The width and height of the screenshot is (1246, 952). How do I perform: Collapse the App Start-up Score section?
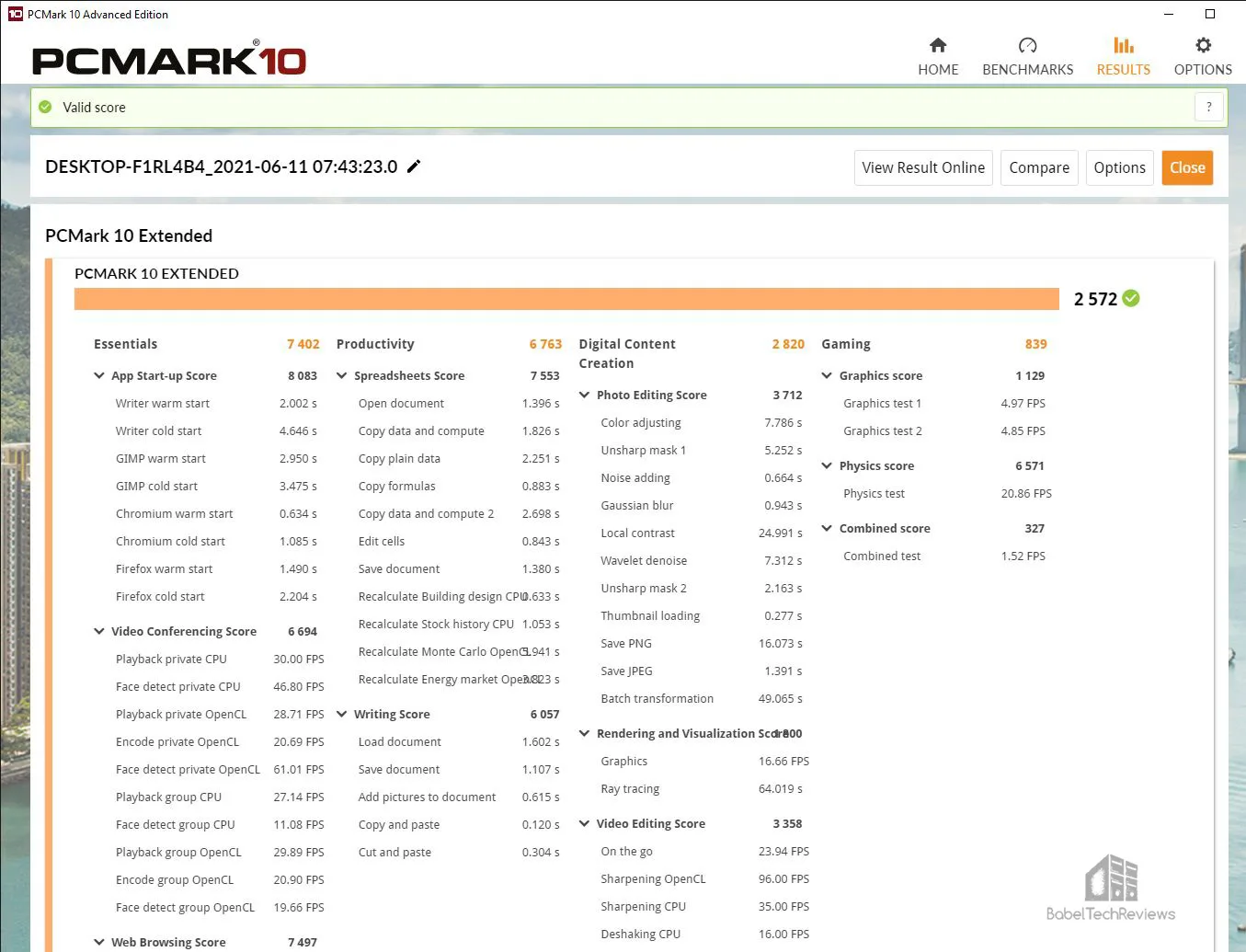click(99, 375)
